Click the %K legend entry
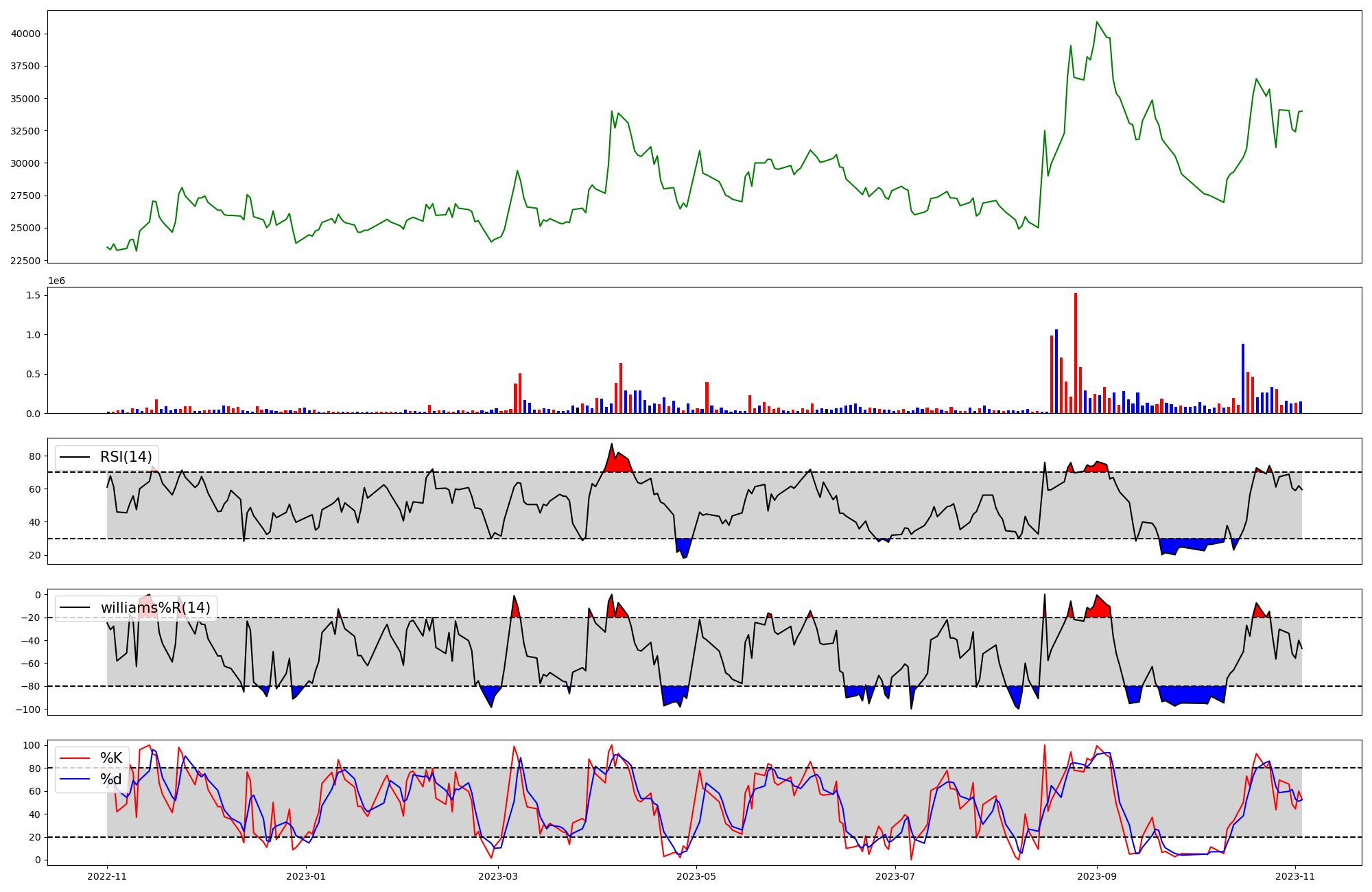Image resolution: width=1372 pixels, height=892 pixels. pyautogui.click(x=111, y=758)
